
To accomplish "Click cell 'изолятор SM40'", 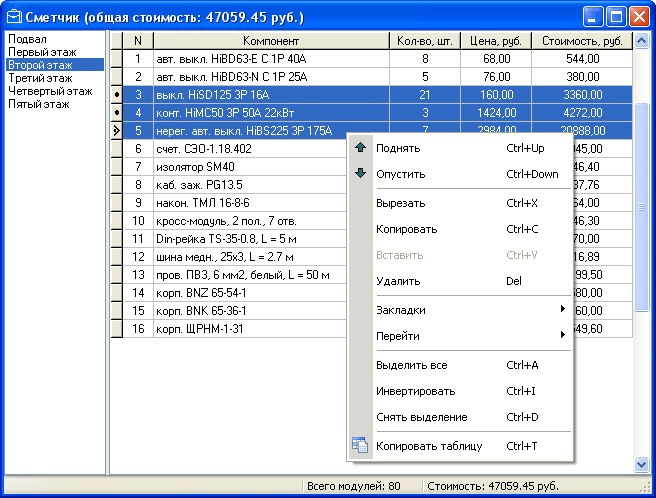I will 250,167.
